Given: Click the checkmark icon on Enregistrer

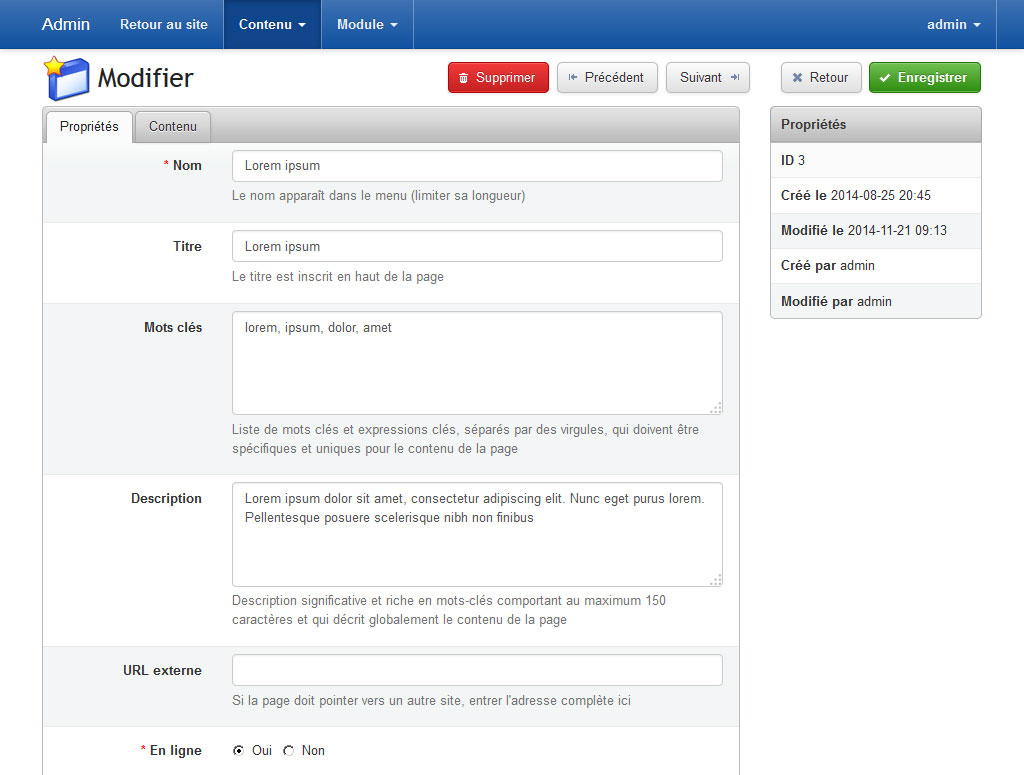Looking at the screenshot, I should click(x=885, y=78).
